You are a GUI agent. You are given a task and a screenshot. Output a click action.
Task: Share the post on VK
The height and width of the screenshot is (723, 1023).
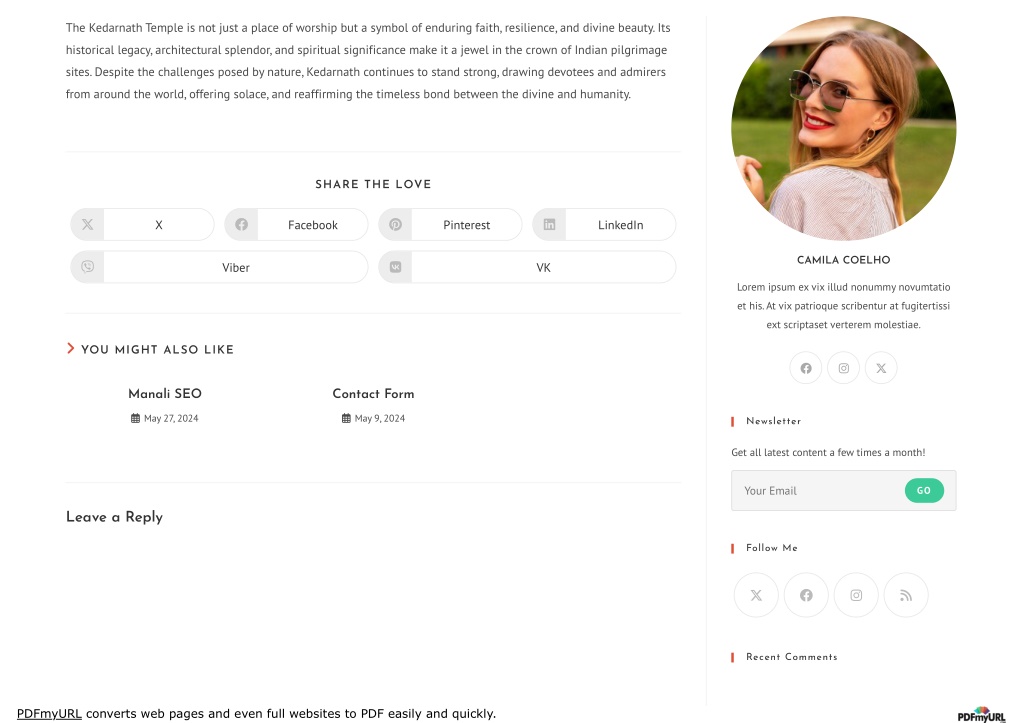pos(527,267)
